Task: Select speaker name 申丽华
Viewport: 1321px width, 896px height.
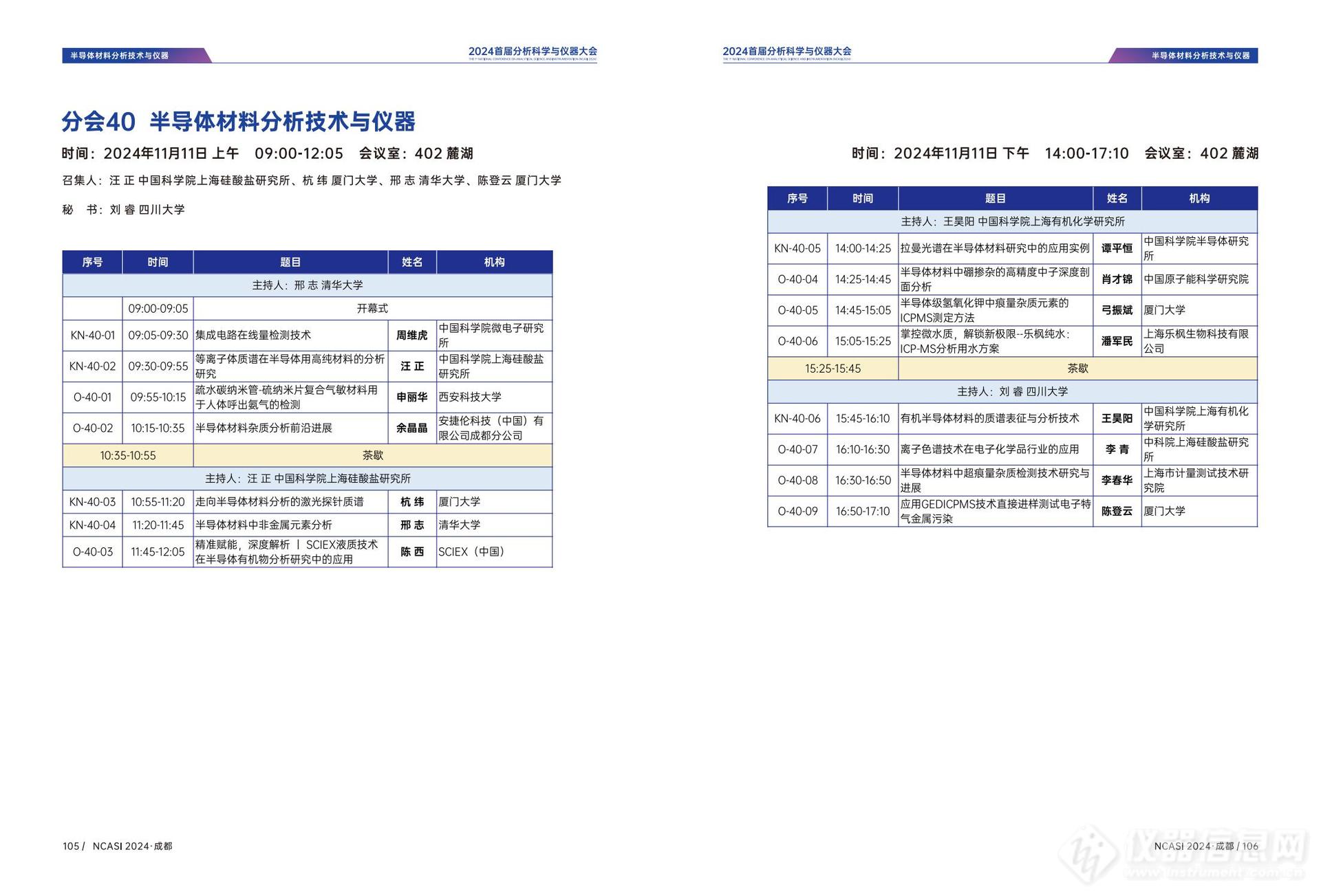Action: pos(411,397)
